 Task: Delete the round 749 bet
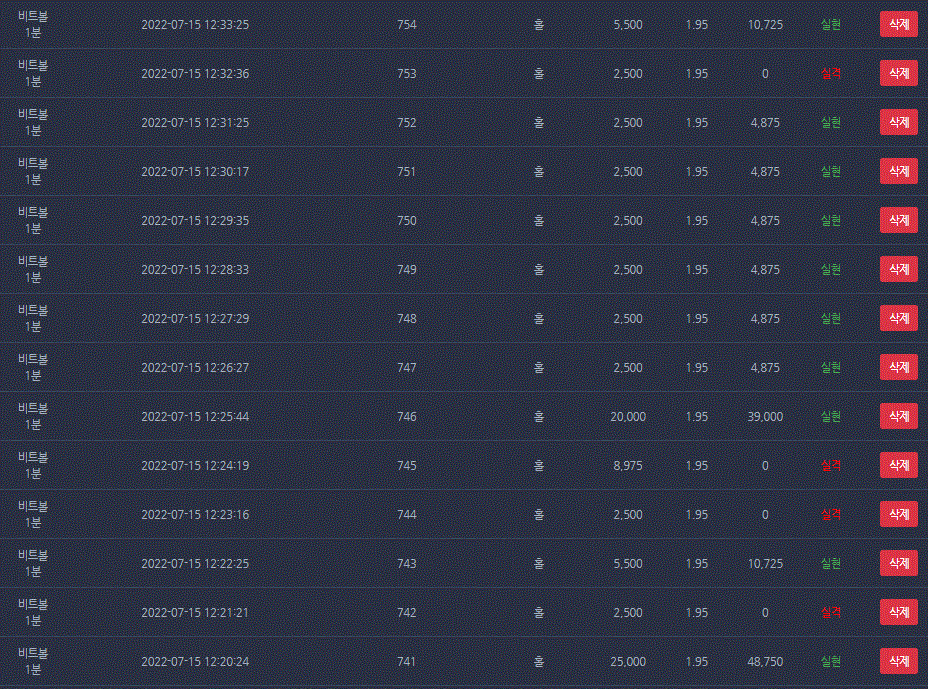[x=898, y=269]
